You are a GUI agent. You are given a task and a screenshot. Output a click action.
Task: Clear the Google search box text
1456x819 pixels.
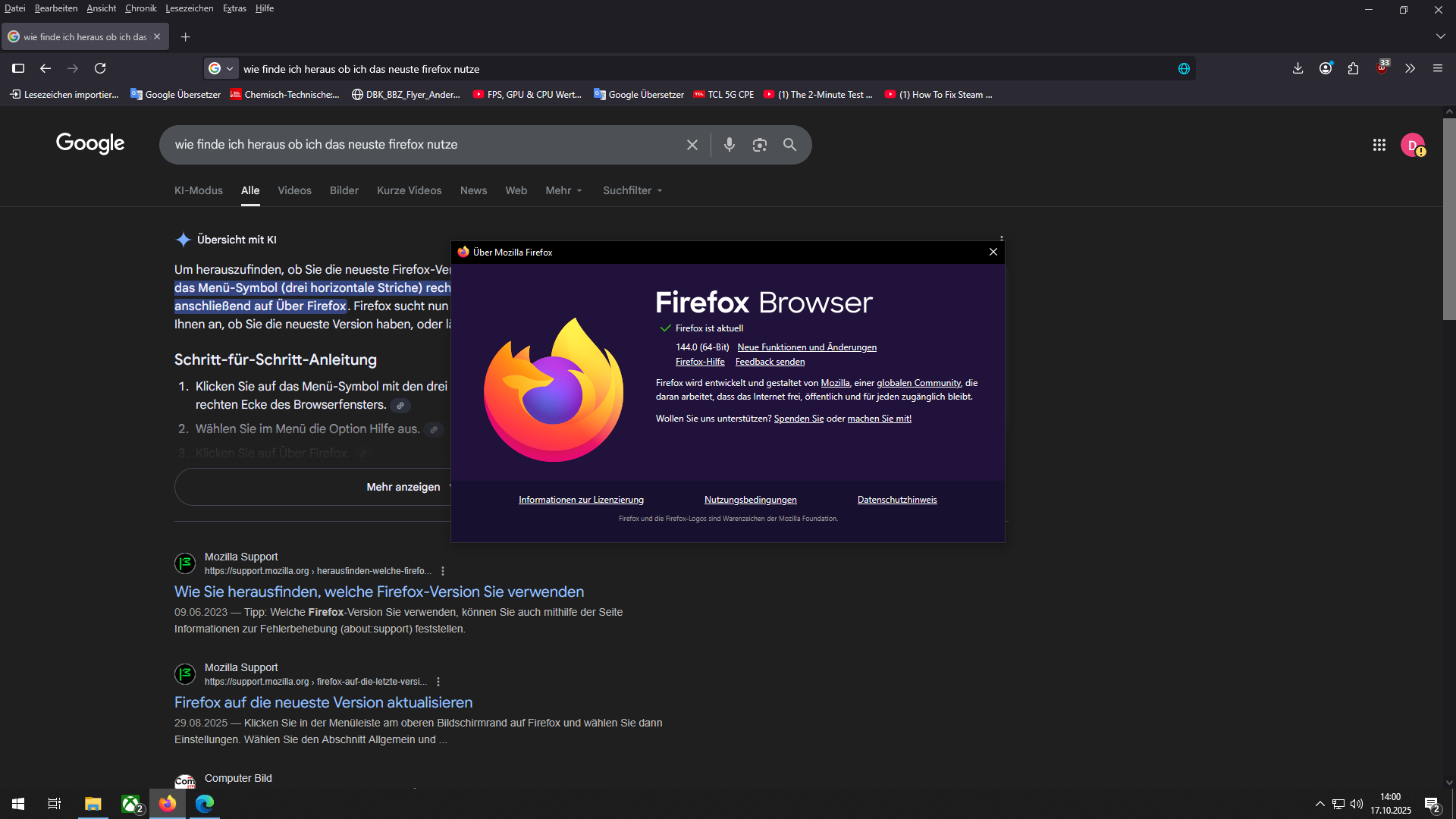coord(692,145)
